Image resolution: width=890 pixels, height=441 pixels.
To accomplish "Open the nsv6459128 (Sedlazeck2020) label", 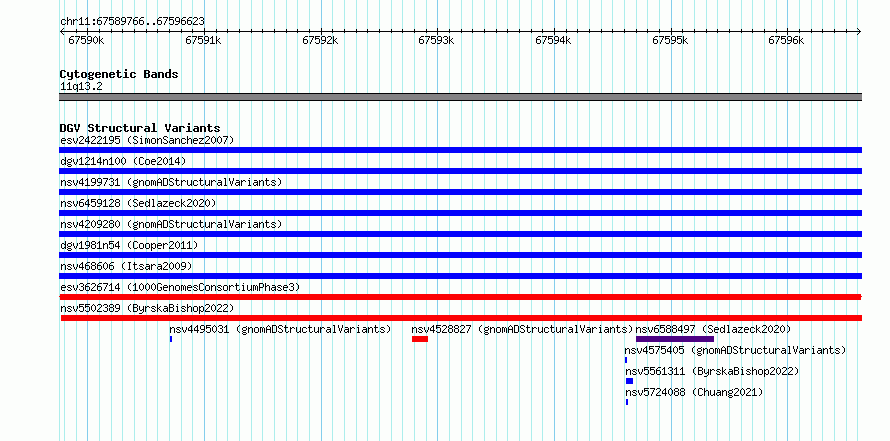I will (138, 203).
